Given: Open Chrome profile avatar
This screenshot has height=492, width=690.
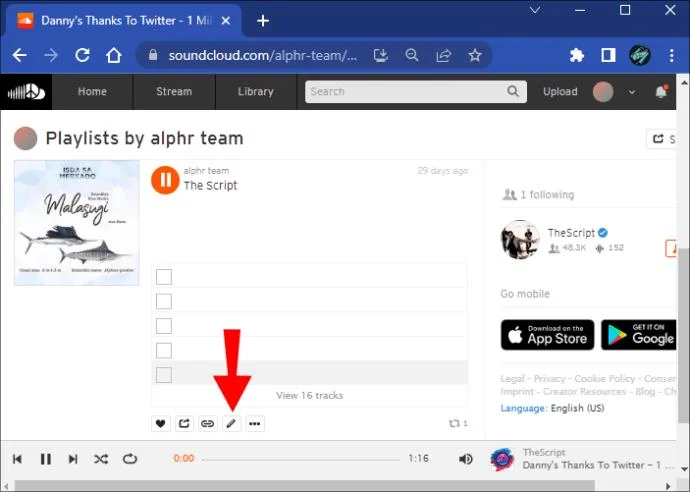Looking at the screenshot, I should point(639,55).
